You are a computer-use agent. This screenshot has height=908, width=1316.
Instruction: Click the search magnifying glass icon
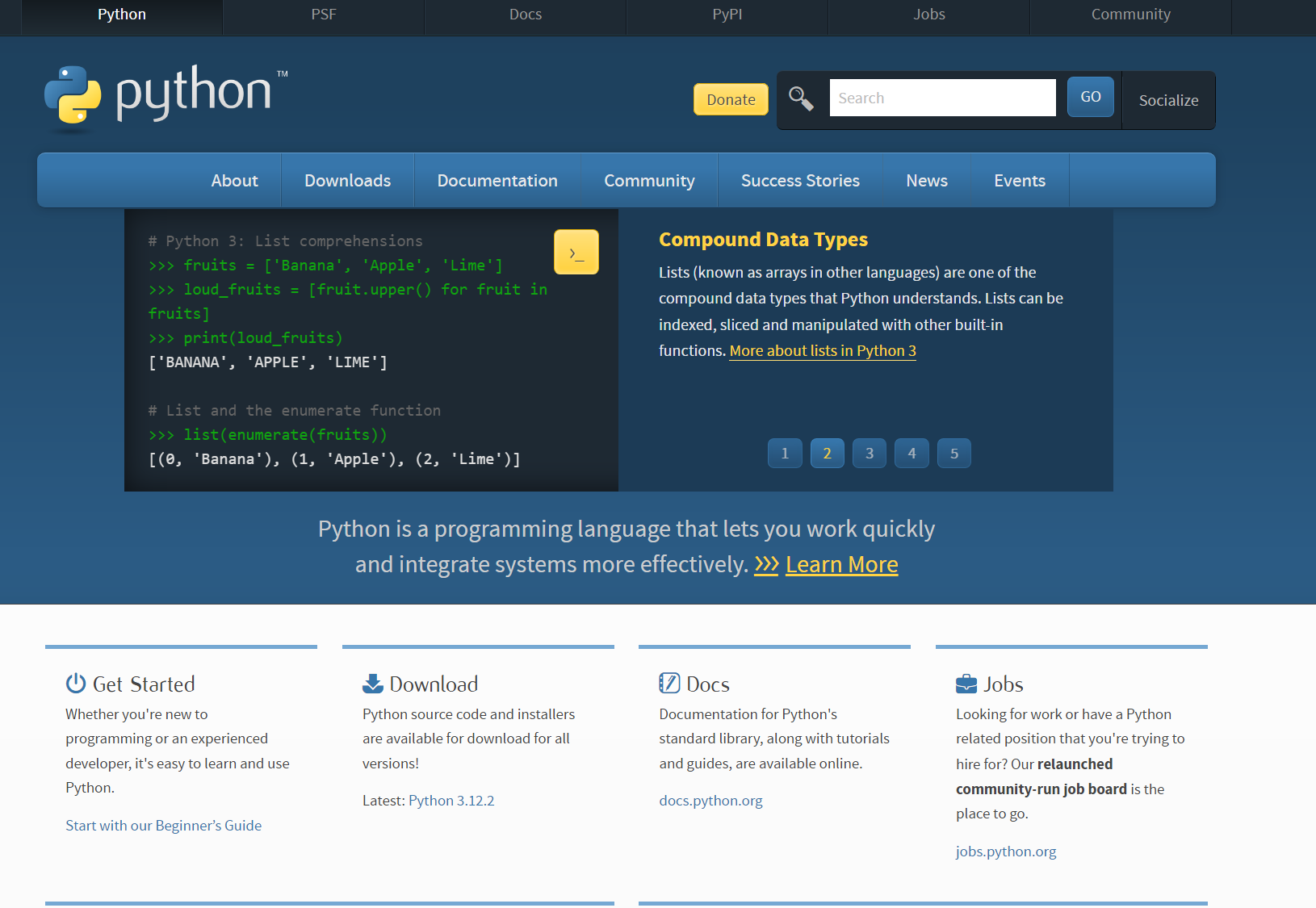point(802,98)
